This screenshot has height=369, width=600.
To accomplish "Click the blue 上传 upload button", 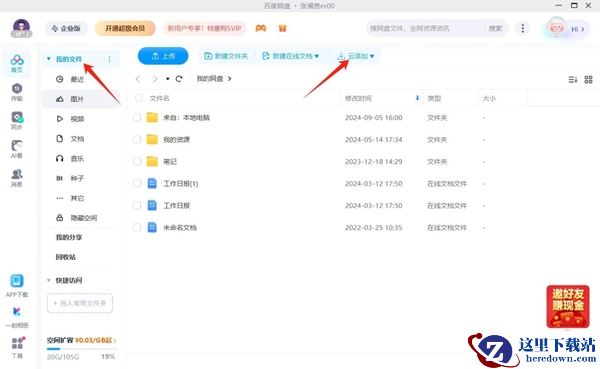I will coord(163,56).
